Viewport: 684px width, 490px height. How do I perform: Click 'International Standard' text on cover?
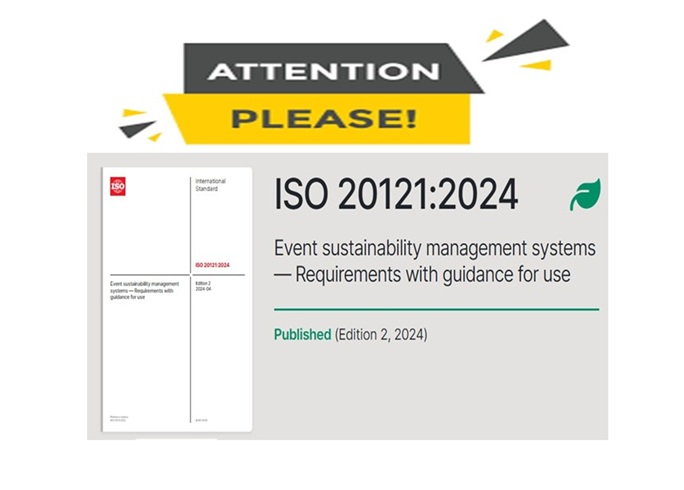pyautogui.click(x=210, y=185)
